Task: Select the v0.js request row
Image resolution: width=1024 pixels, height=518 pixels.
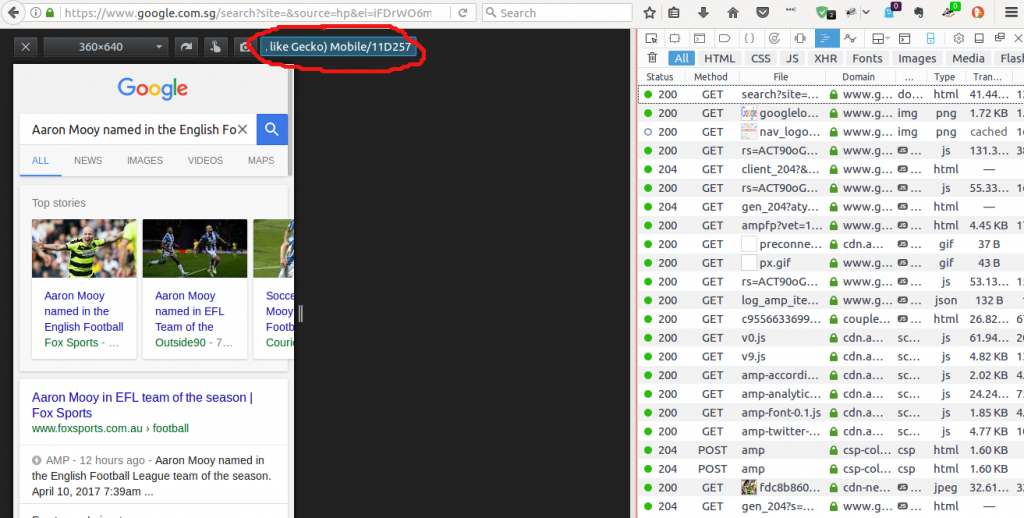Action: click(x=831, y=338)
